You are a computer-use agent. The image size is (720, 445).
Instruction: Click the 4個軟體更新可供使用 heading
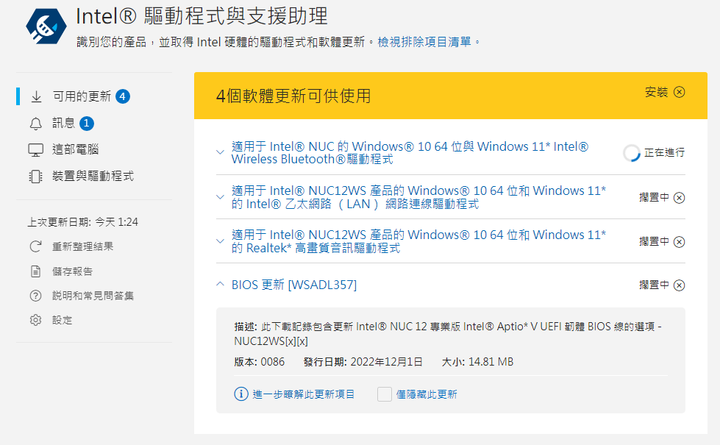tap(293, 96)
